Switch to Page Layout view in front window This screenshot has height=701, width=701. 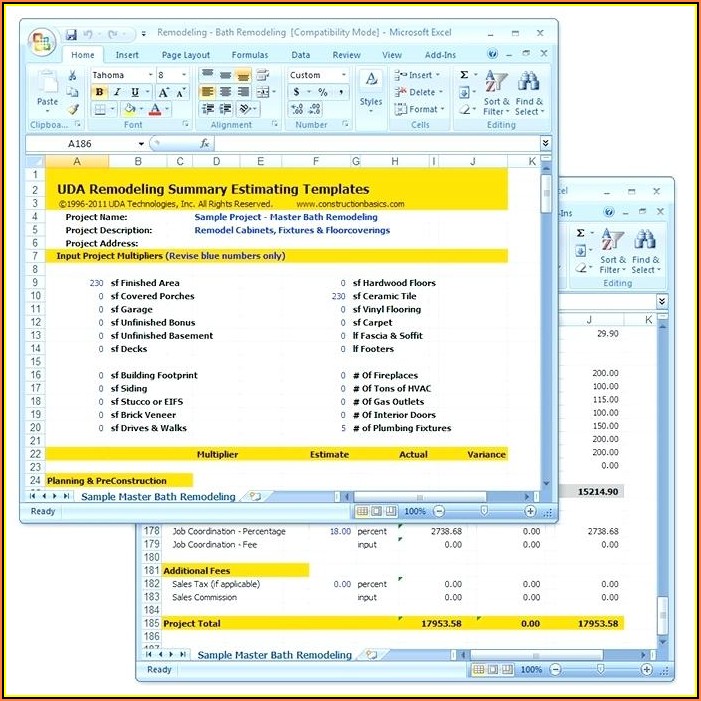click(x=376, y=511)
